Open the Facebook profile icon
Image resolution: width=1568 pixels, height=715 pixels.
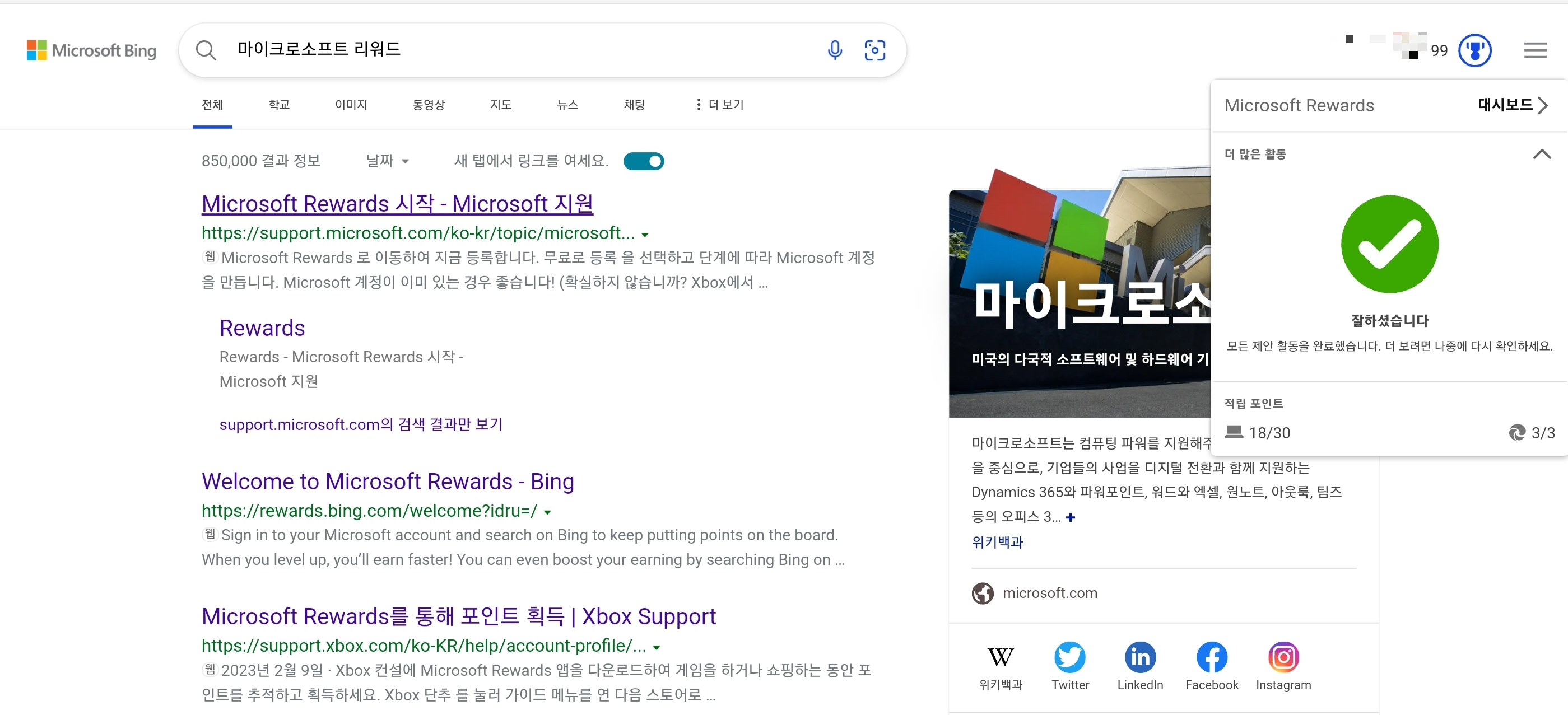(x=1211, y=657)
